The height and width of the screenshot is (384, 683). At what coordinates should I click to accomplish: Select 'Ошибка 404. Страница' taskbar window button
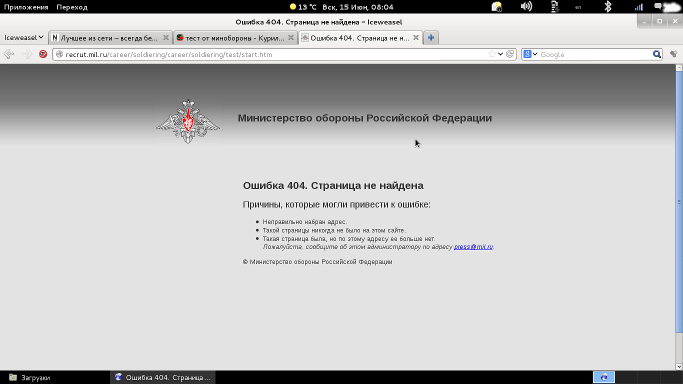click(x=163, y=377)
